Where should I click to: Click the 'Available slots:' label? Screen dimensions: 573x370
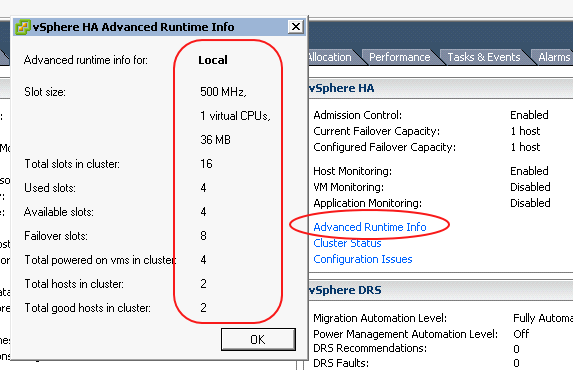tap(58, 212)
